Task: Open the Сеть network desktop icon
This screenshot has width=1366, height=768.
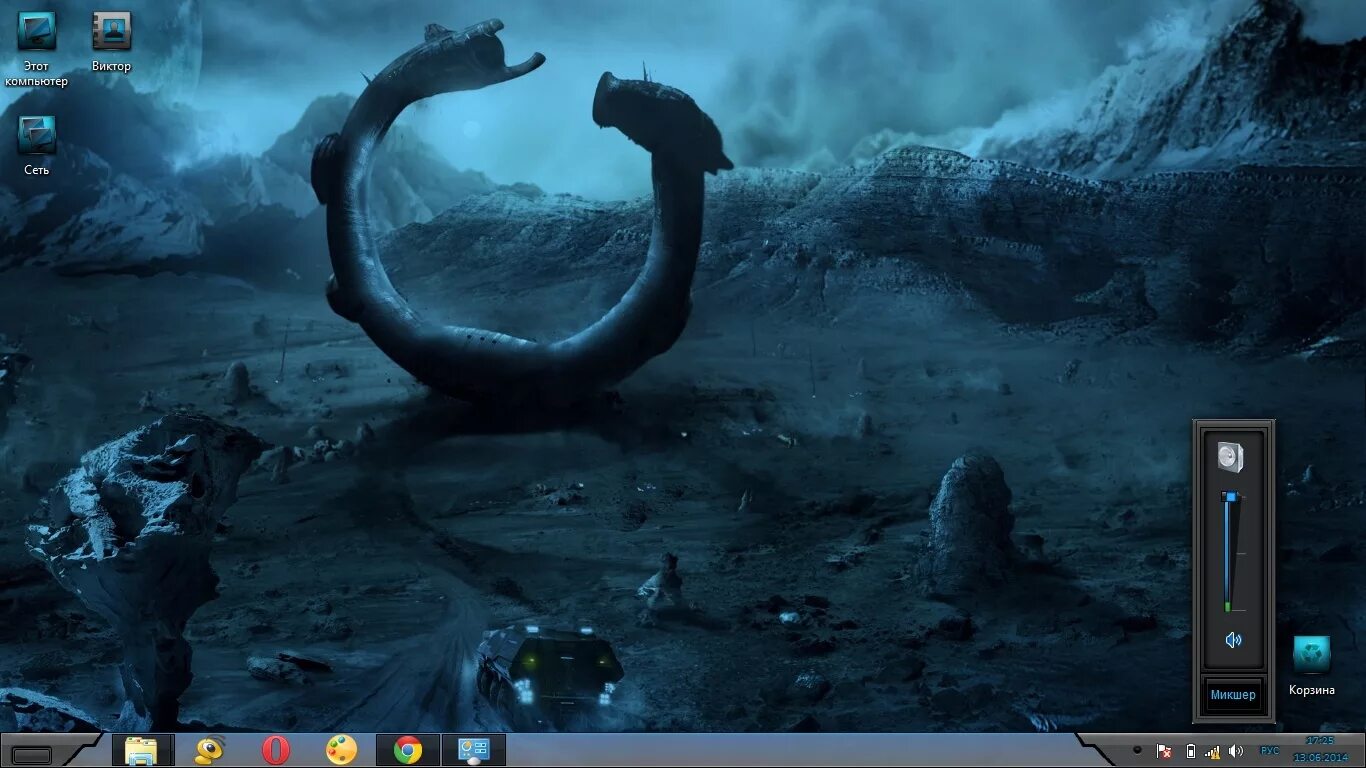Action: click(37, 146)
